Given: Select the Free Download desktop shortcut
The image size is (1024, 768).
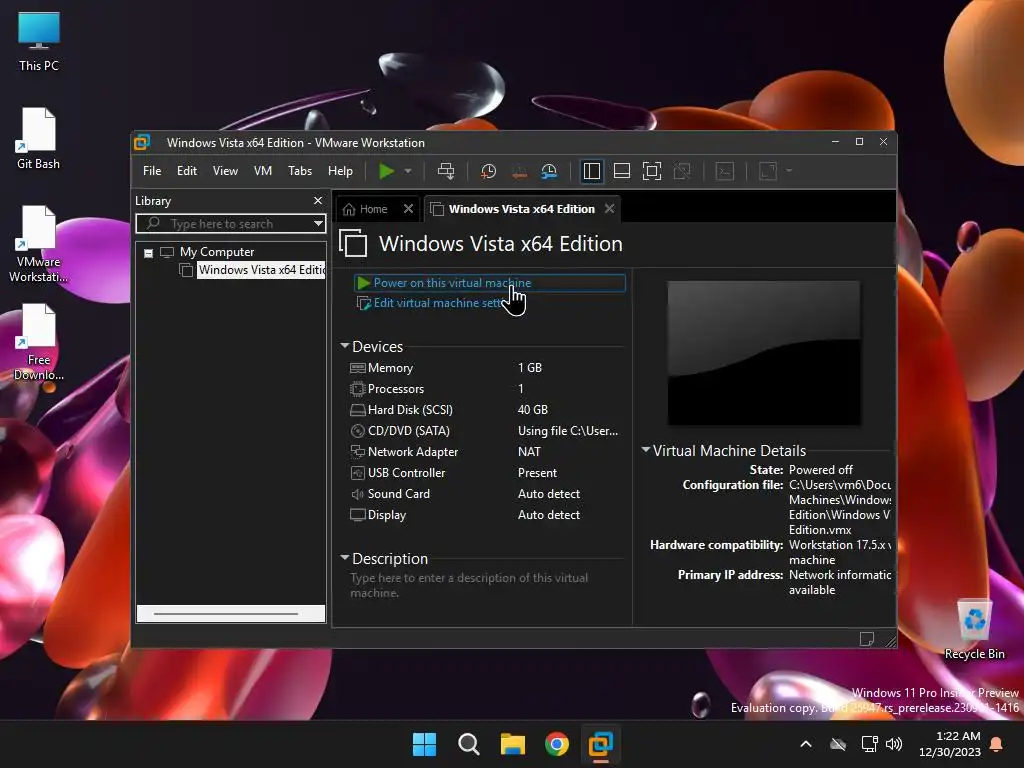Looking at the screenshot, I should [x=39, y=342].
